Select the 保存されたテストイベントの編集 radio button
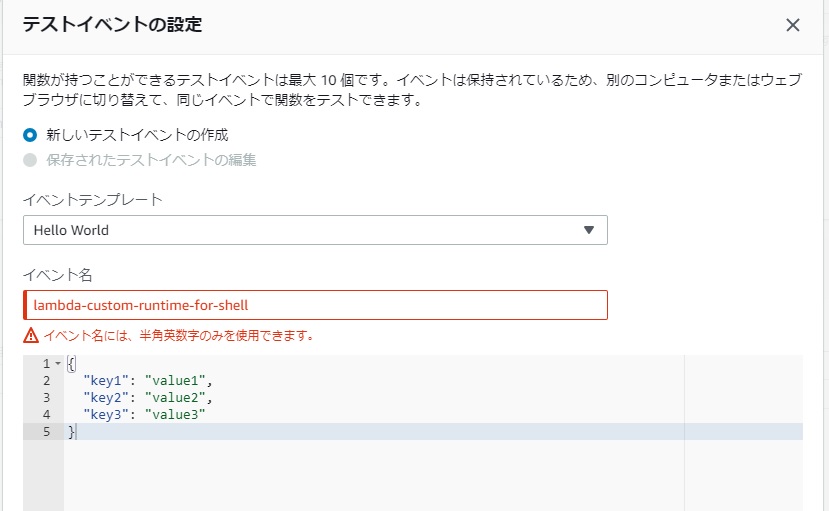 point(31,160)
